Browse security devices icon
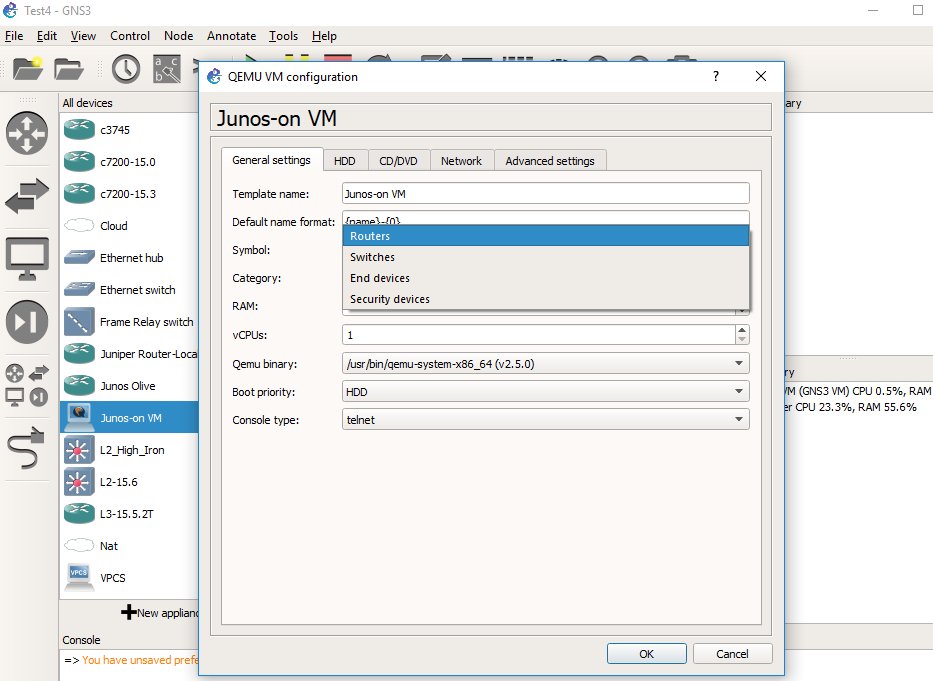933x681 pixels. click(x=27, y=322)
